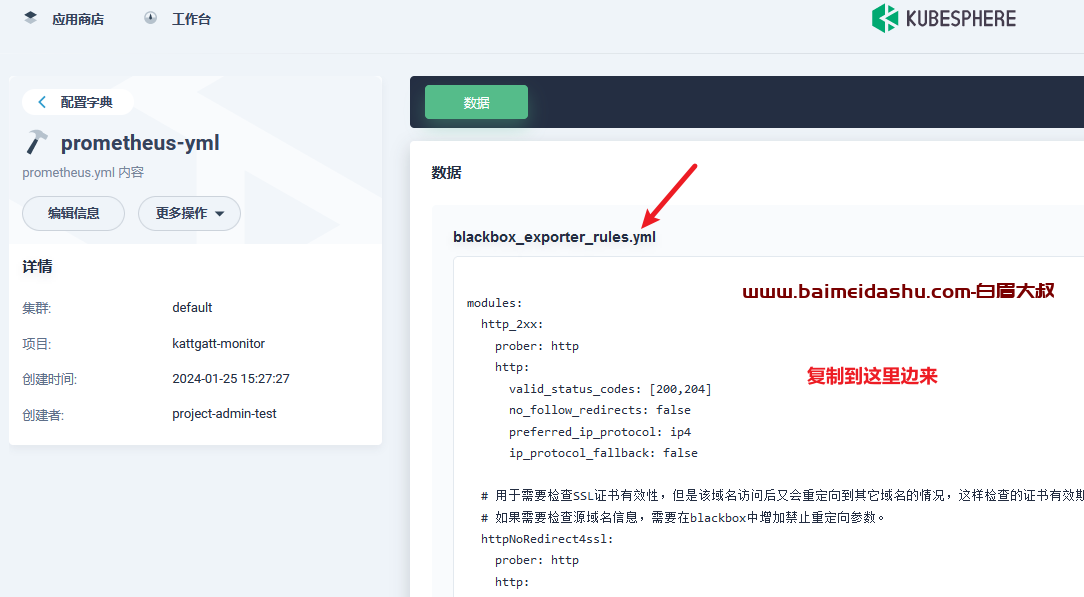This screenshot has height=597, width=1084.
Task: Click the 编辑信息 button
Action: [73, 214]
